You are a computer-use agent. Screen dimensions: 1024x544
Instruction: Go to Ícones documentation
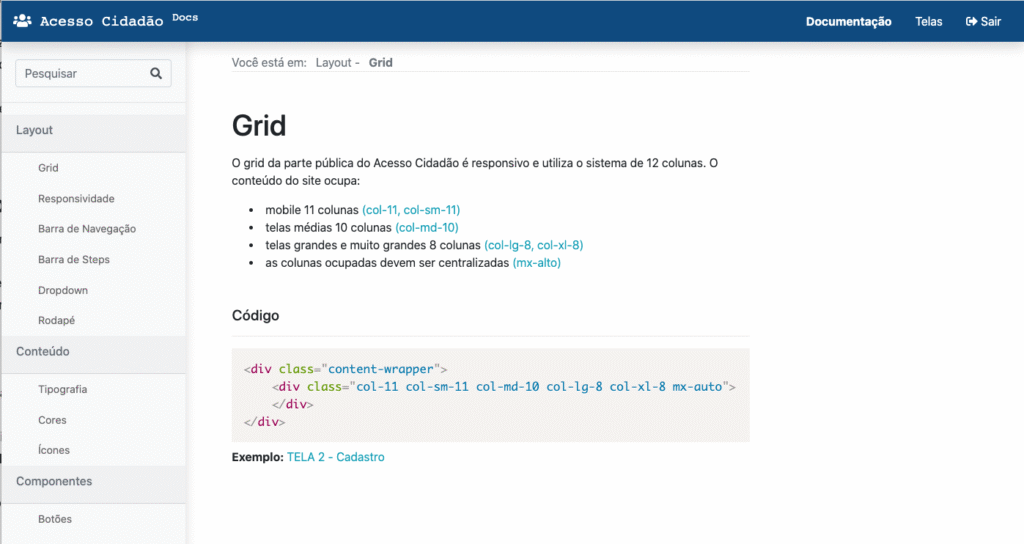coord(54,450)
